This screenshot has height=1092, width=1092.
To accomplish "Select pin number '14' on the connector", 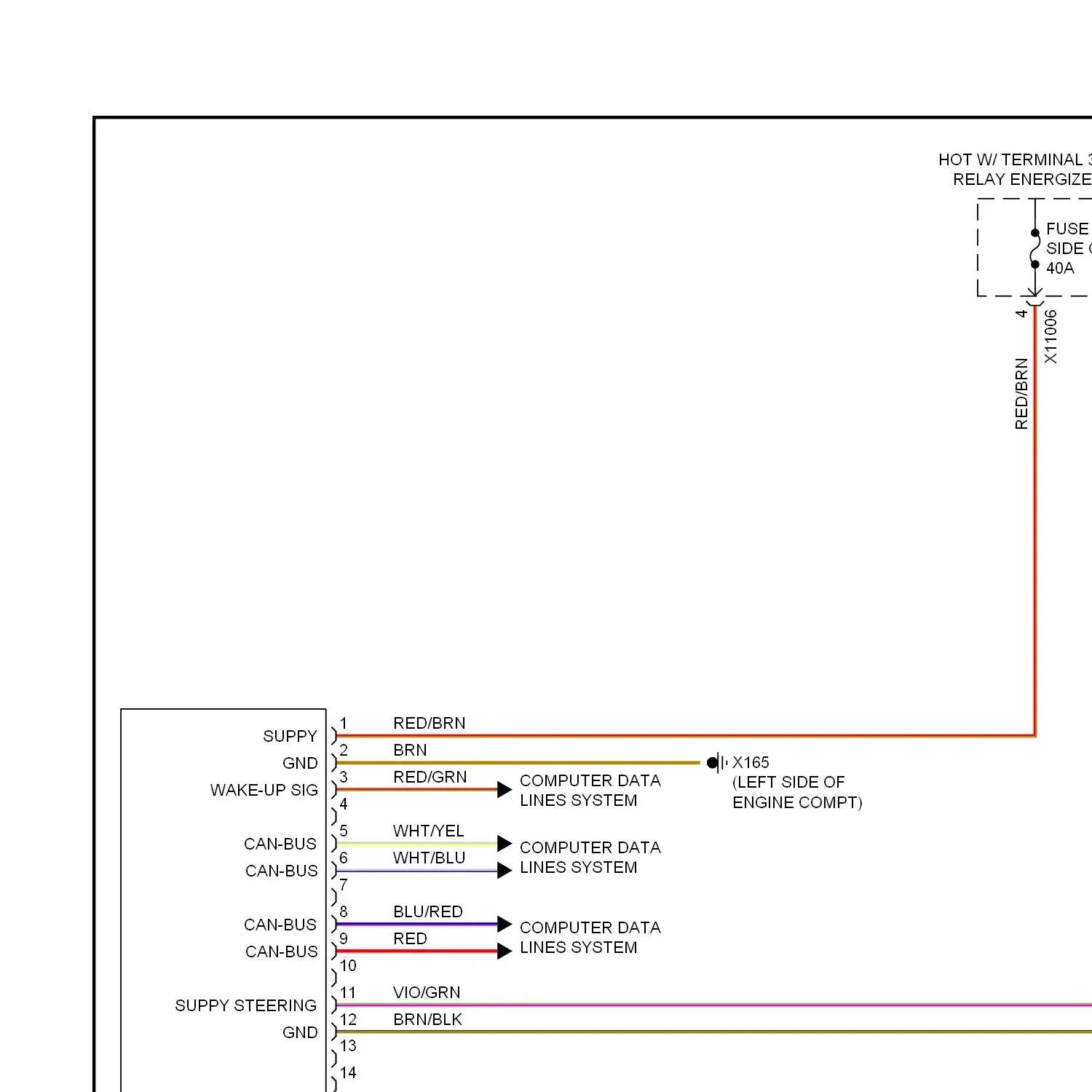I will (x=348, y=1072).
